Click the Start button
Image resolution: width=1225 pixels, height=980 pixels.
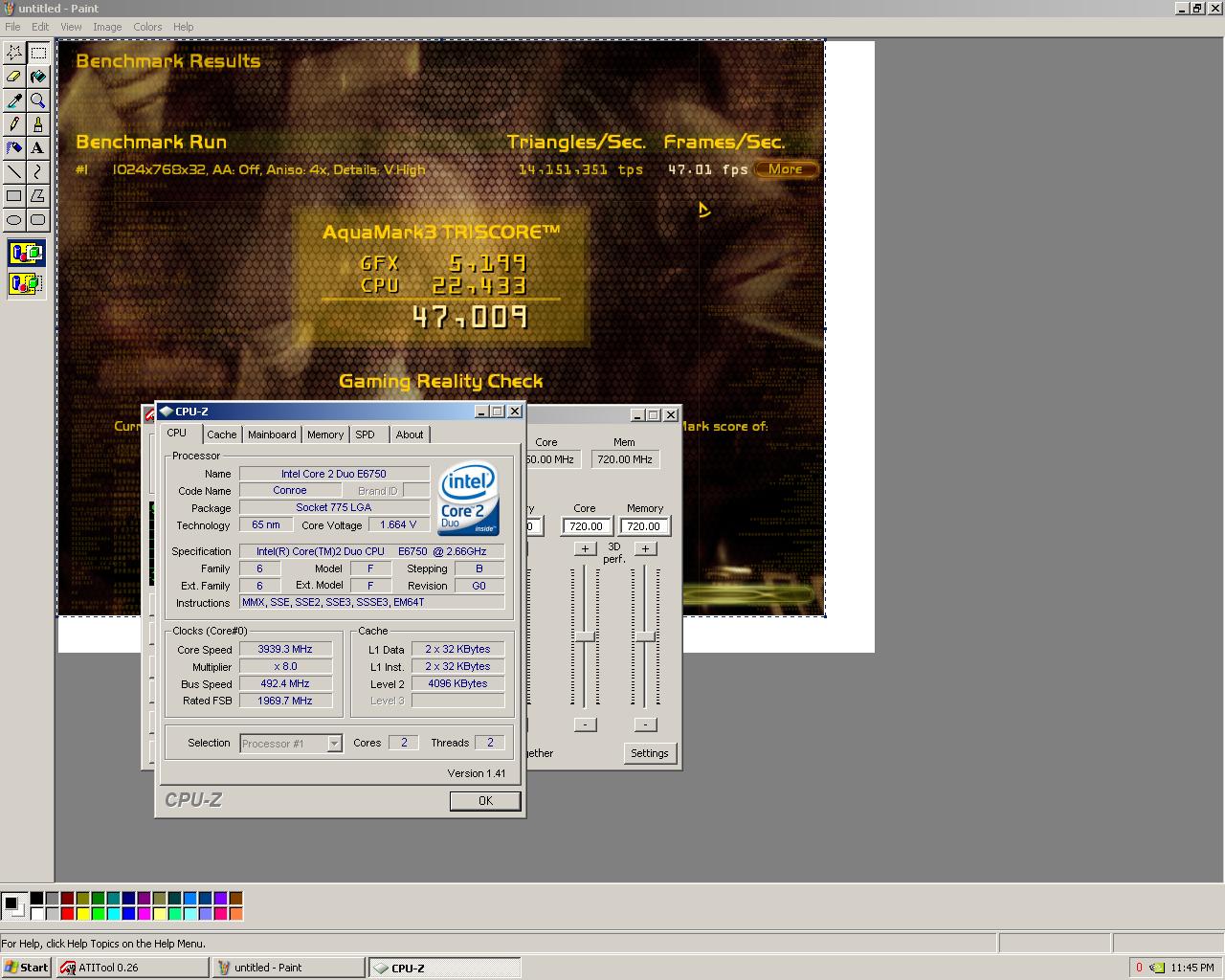pos(27,968)
